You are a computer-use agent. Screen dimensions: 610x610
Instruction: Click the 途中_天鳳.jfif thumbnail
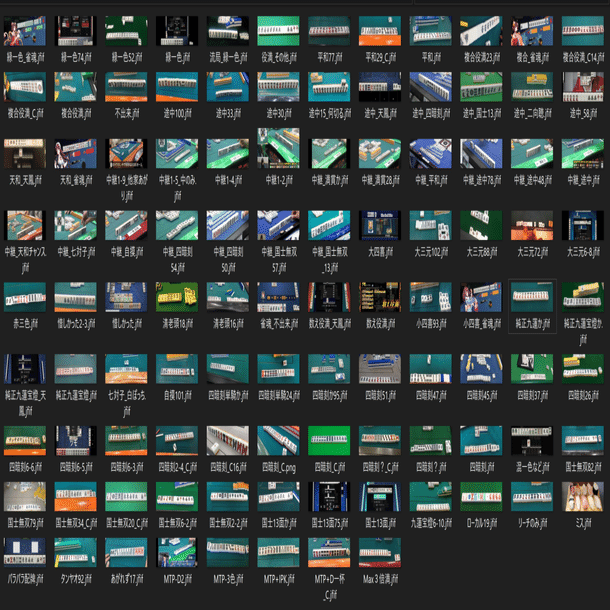tap(380, 87)
